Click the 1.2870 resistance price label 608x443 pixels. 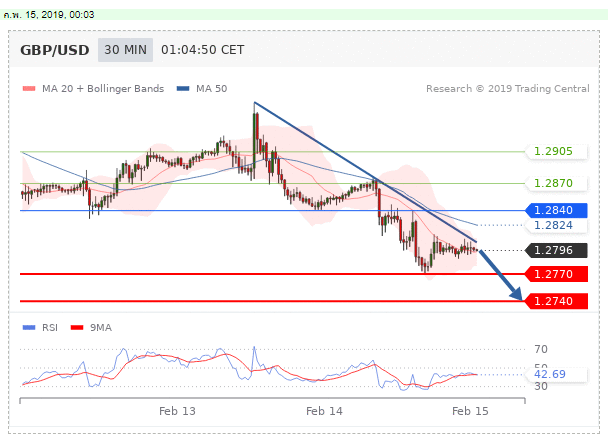[x=556, y=183]
